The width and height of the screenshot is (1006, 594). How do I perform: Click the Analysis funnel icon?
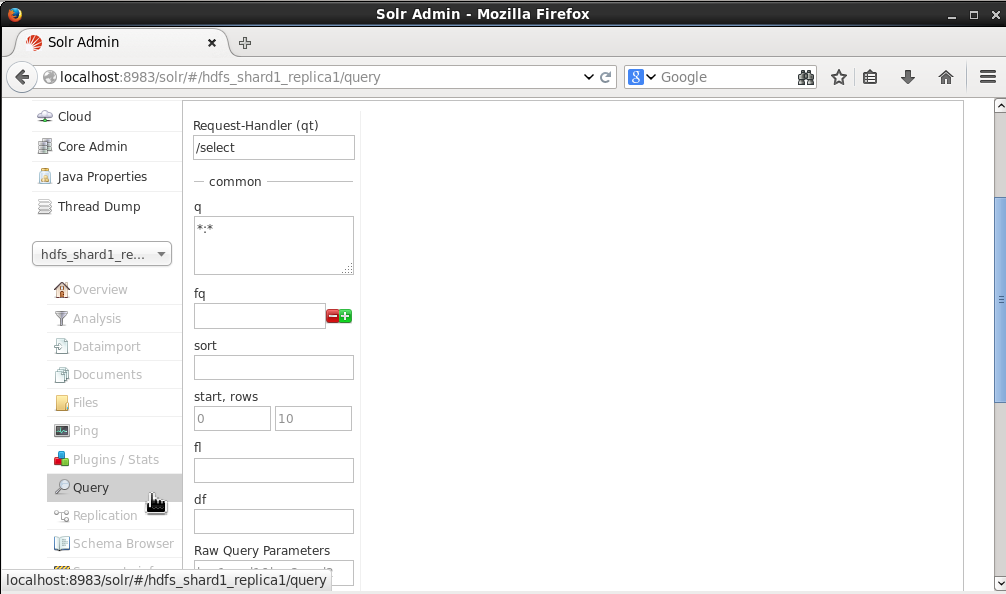coord(62,318)
